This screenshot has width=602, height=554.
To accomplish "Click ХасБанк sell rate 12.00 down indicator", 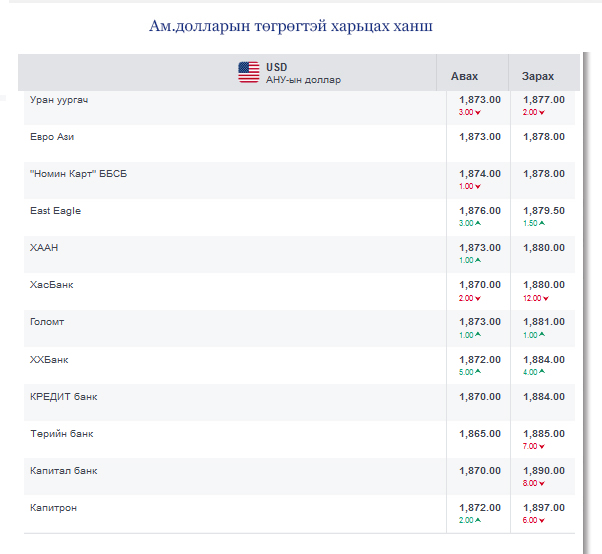I will click(x=546, y=298).
